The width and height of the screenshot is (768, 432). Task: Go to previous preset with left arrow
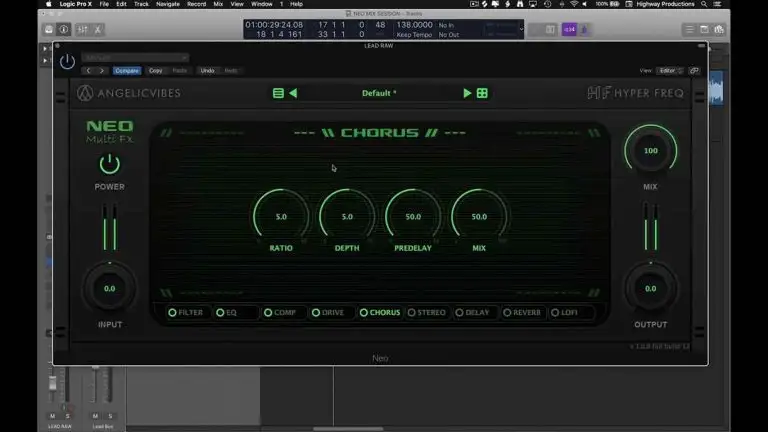[293, 93]
